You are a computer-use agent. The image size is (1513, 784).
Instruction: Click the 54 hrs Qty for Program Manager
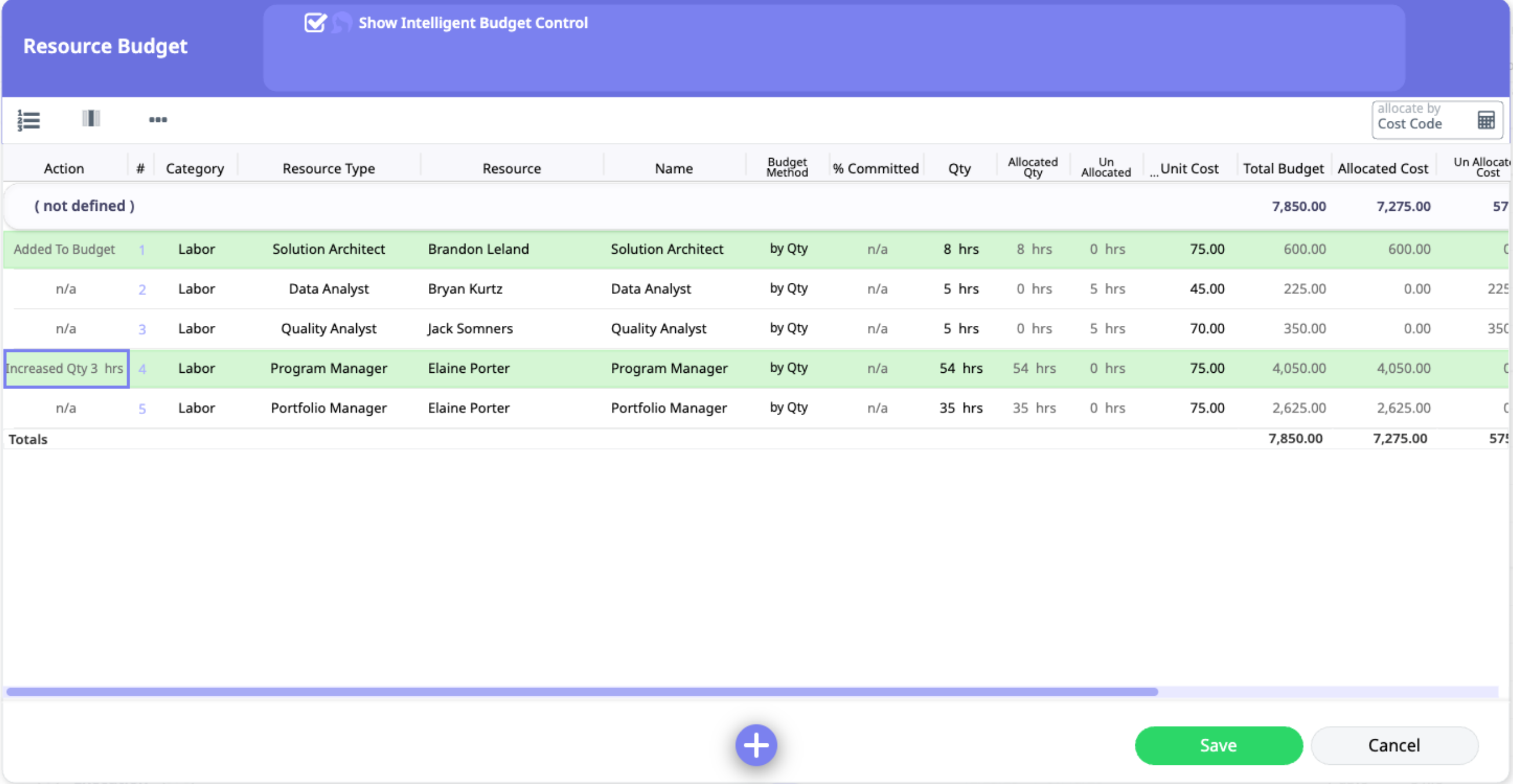click(x=960, y=368)
